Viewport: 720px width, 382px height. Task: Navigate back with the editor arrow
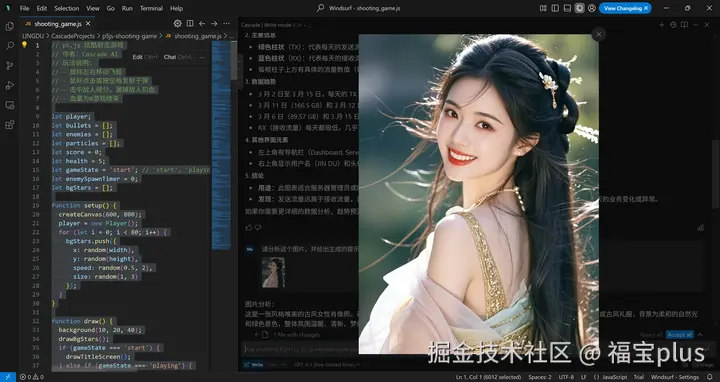click(x=202, y=23)
